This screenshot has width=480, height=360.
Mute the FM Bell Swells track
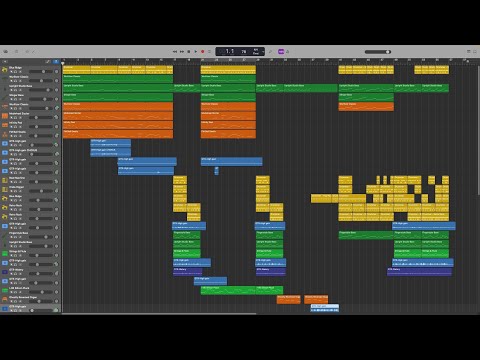[x=11, y=136]
